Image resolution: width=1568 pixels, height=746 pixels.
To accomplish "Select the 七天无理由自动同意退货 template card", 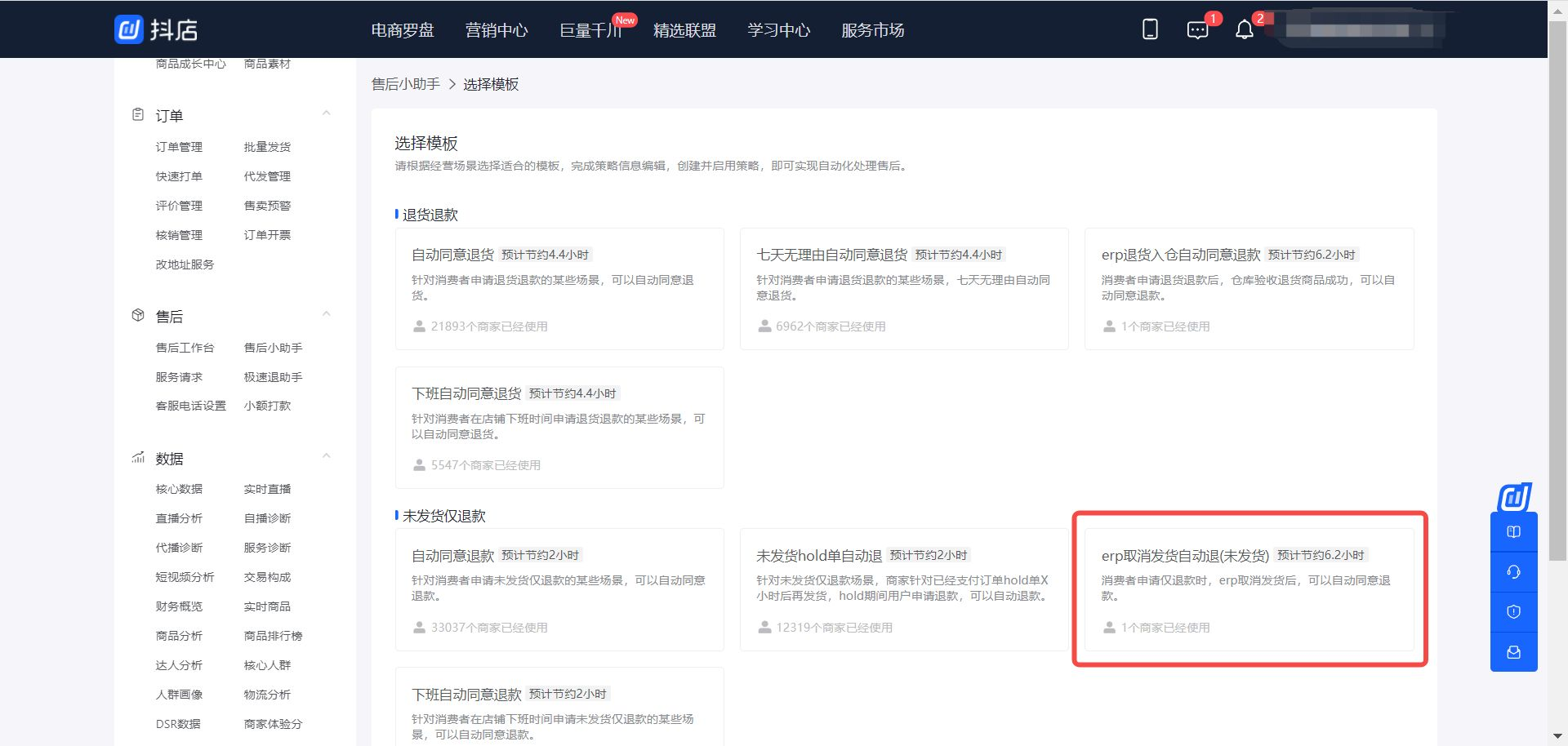I will click(x=904, y=289).
